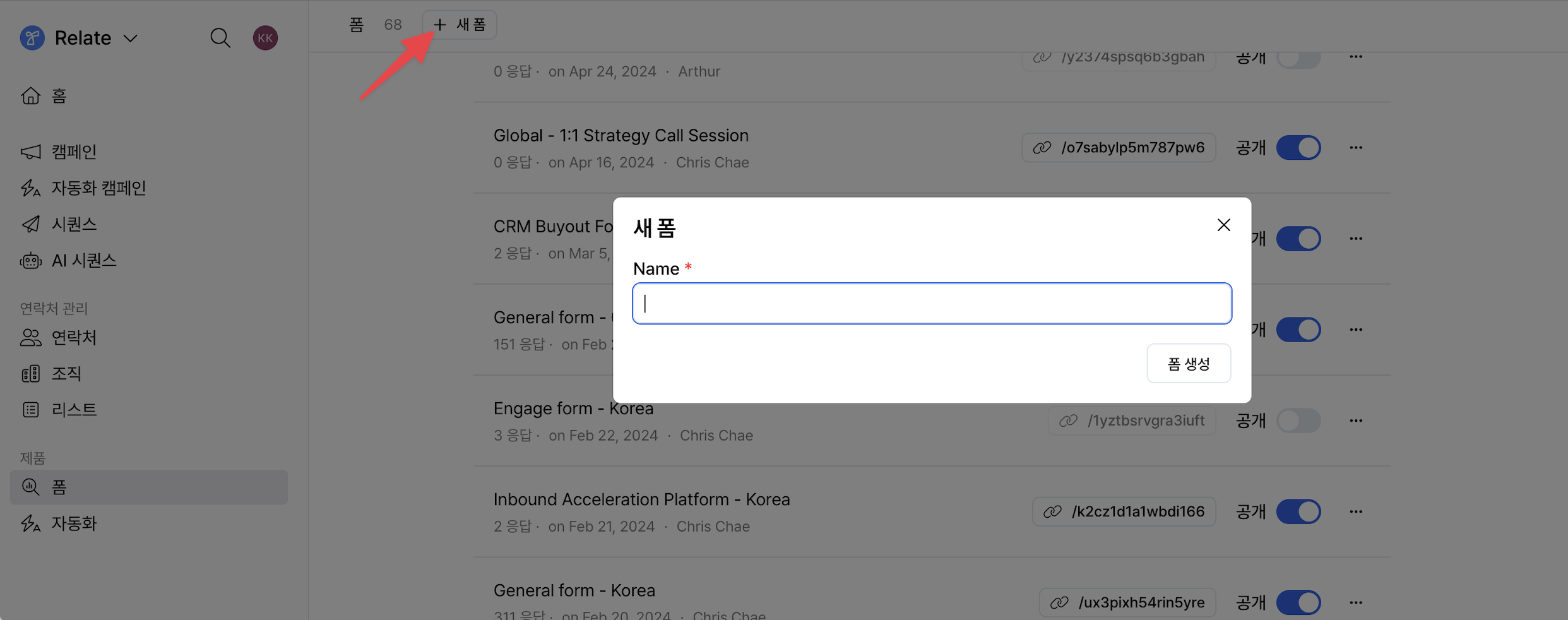Open more options for 151 응답 General form
Viewport: 1568px width, 620px height.
[x=1356, y=330]
